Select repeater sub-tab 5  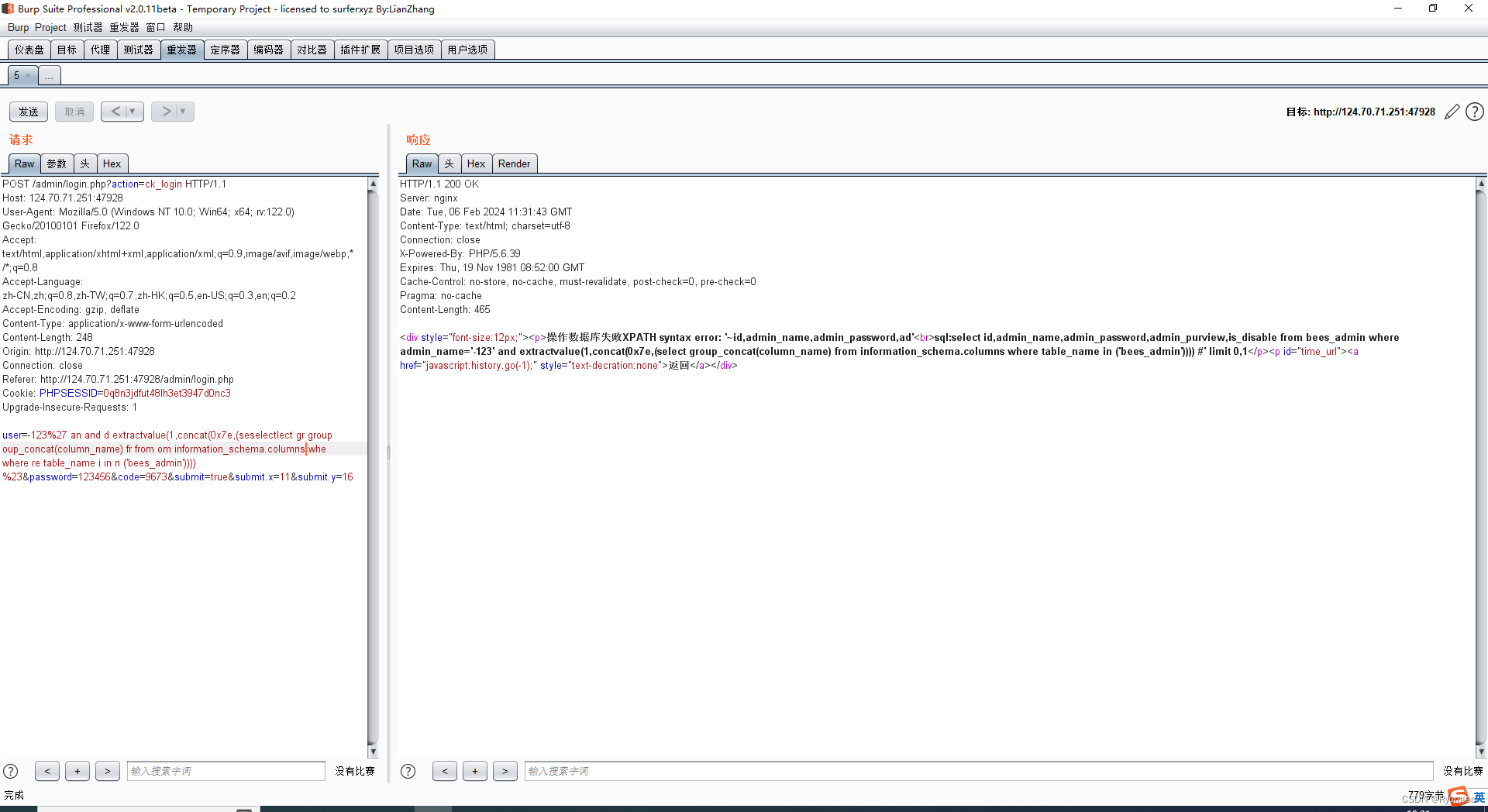16,76
